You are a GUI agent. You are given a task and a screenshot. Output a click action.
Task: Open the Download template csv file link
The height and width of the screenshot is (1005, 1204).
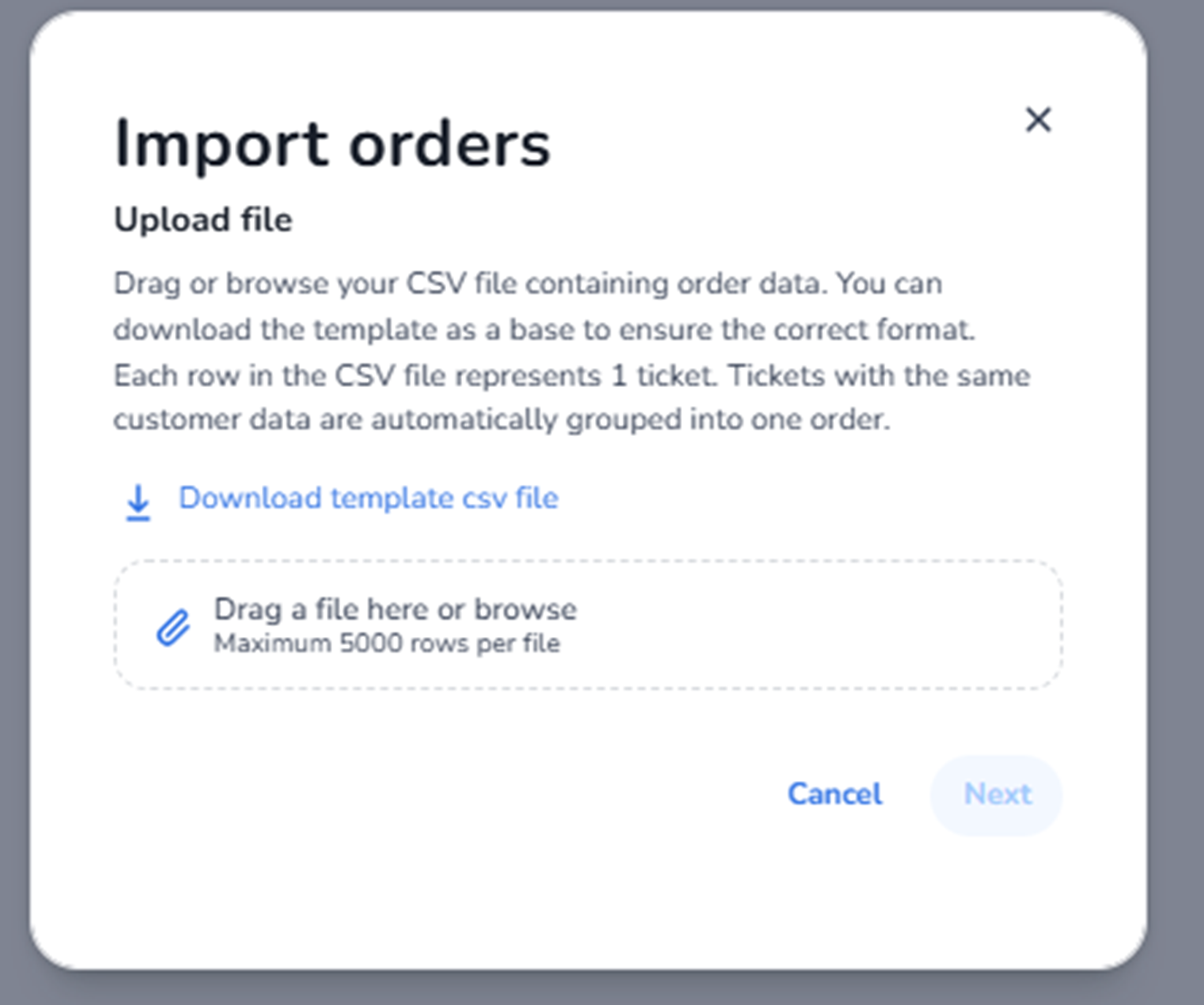pyautogui.click(x=368, y=499)
